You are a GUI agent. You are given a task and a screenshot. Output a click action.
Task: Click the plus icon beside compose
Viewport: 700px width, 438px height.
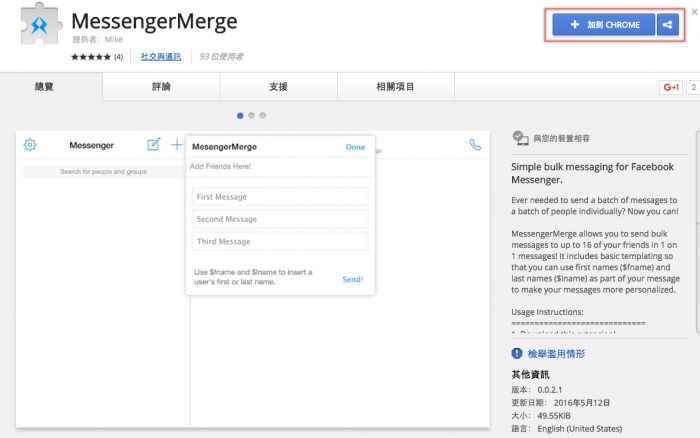(177, 144)
